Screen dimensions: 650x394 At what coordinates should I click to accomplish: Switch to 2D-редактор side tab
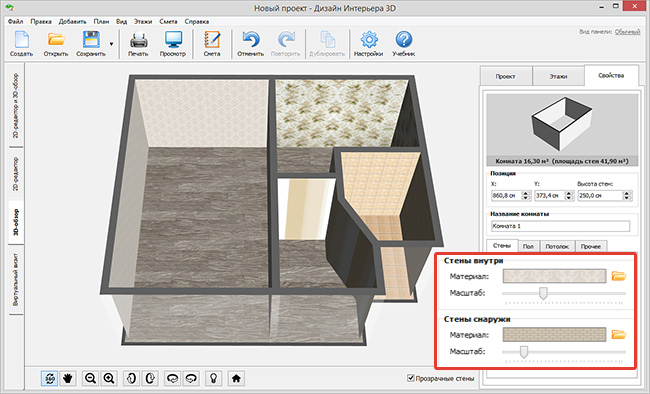tap(16, 174)
